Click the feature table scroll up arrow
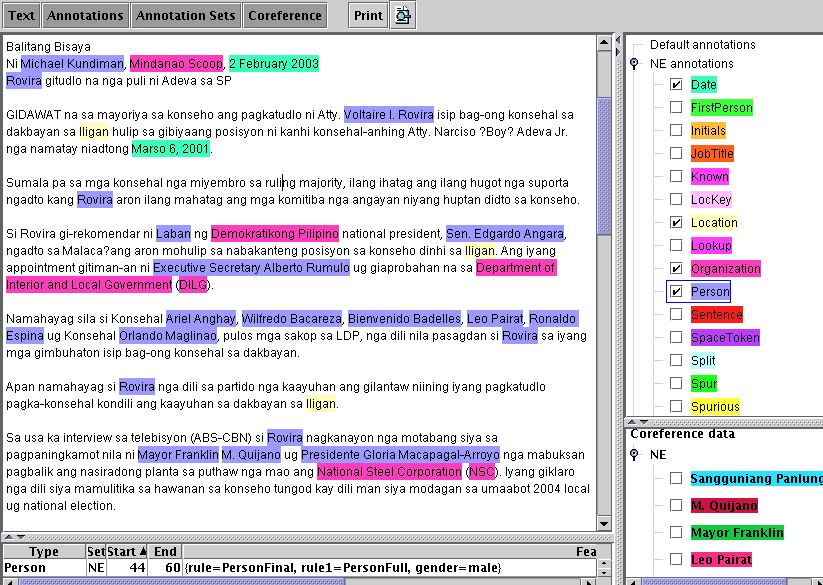Viewport: 823px width, 585px height. 604,564
